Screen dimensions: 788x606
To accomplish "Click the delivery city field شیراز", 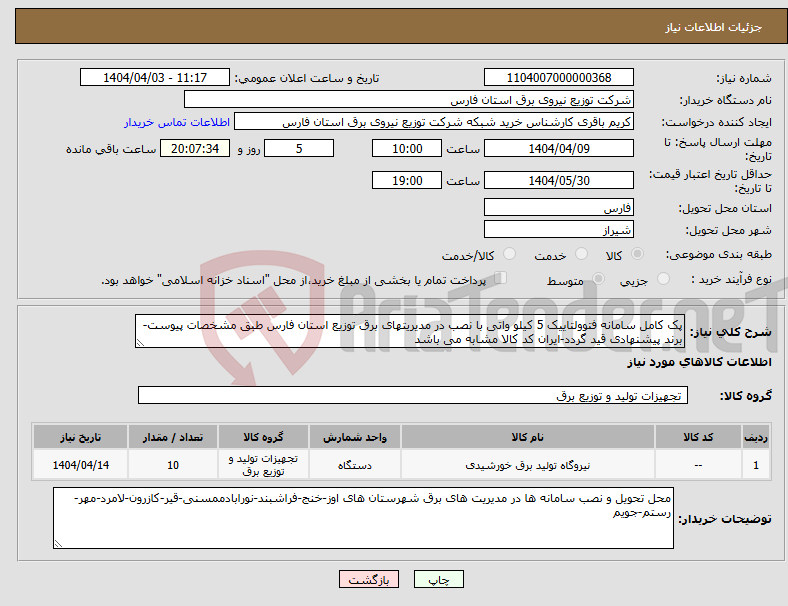I will (x=558, y=229).
